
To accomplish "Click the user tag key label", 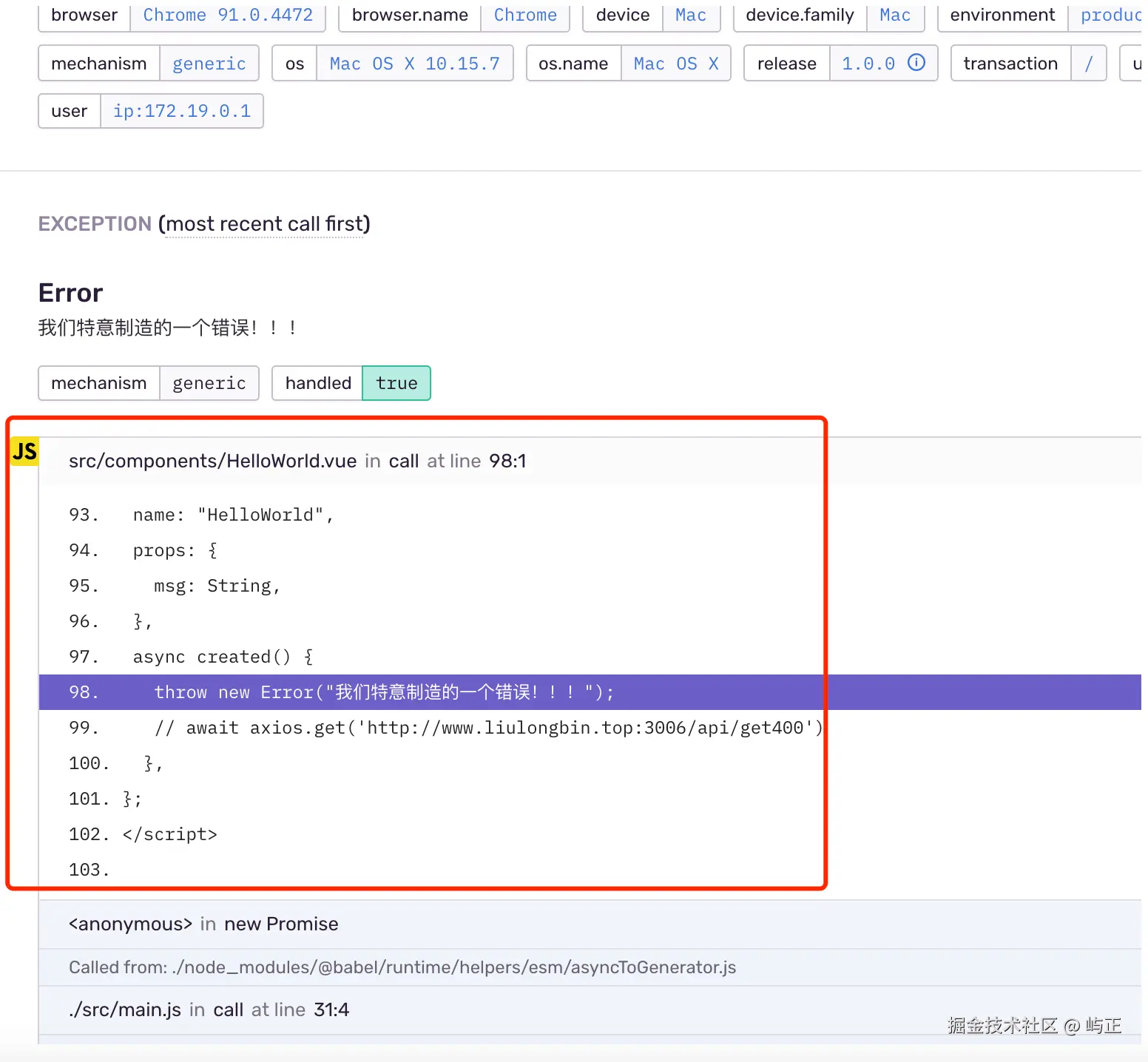I will (70, 111).
